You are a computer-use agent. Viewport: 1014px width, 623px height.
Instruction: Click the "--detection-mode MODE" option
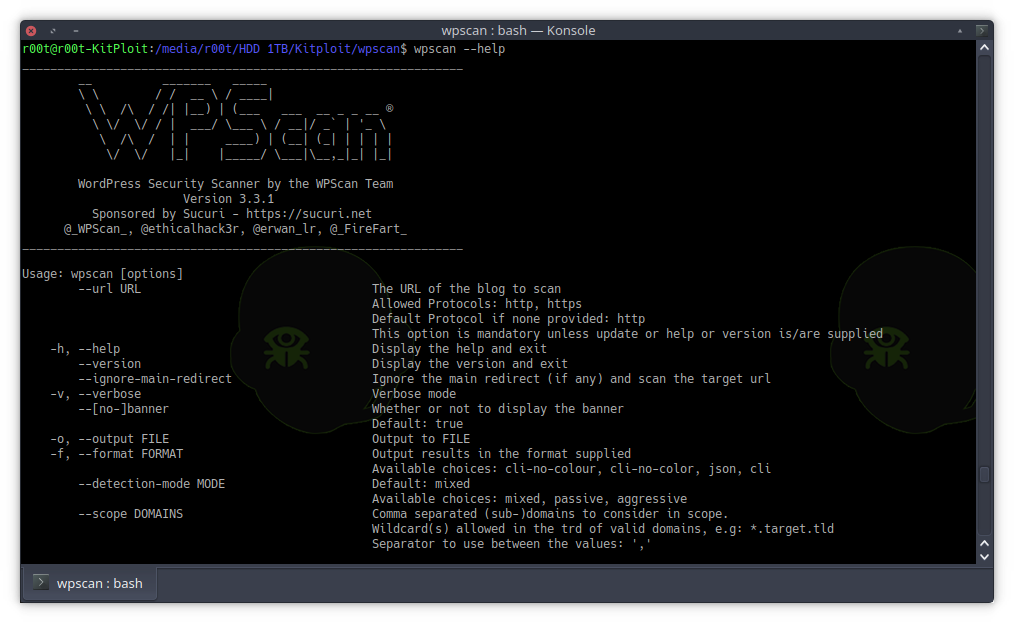(x=151, y=483)
